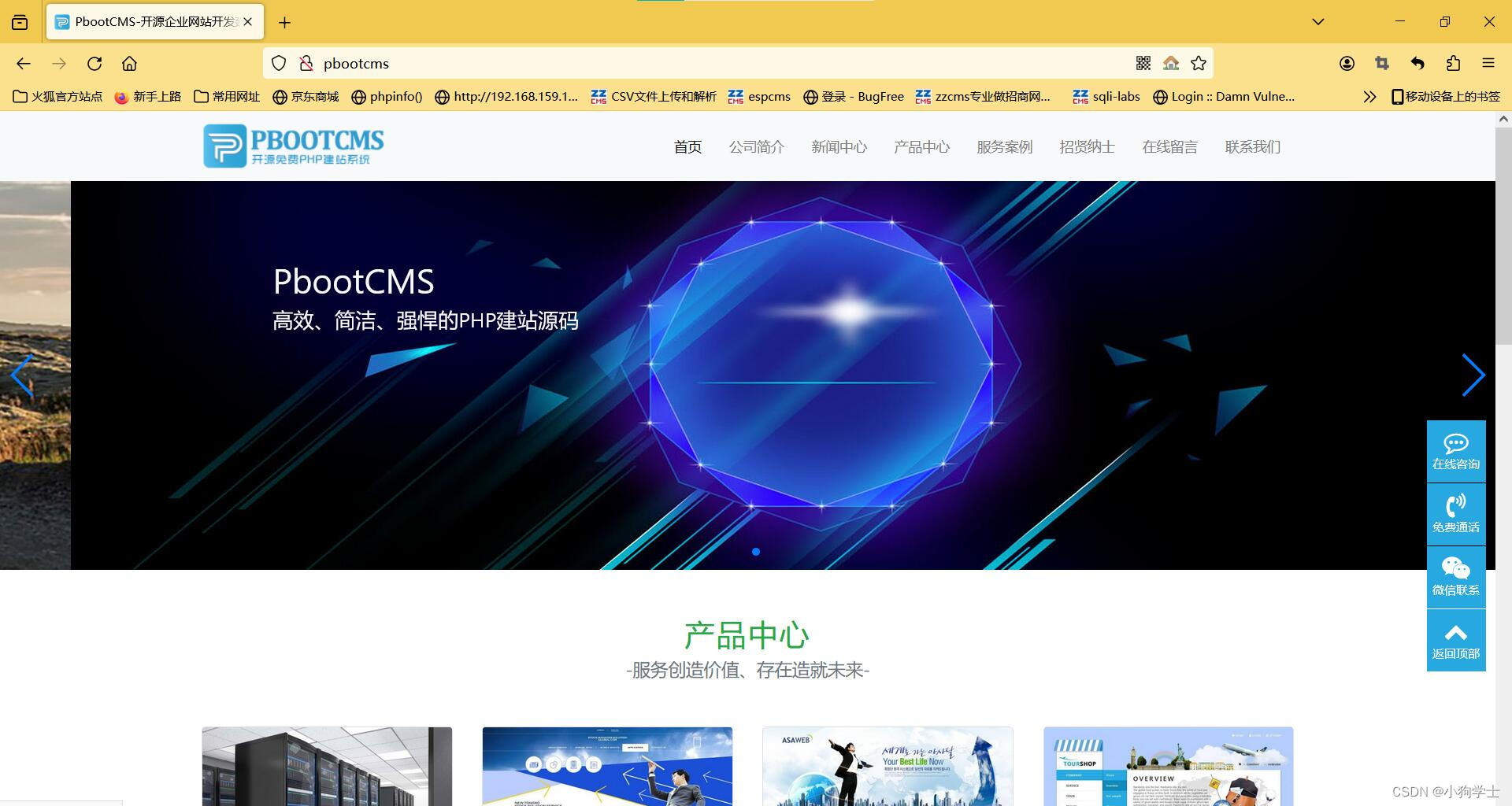Open 联系我们 navigation item
1512x806 pixels.
(x=1253, y=147)
